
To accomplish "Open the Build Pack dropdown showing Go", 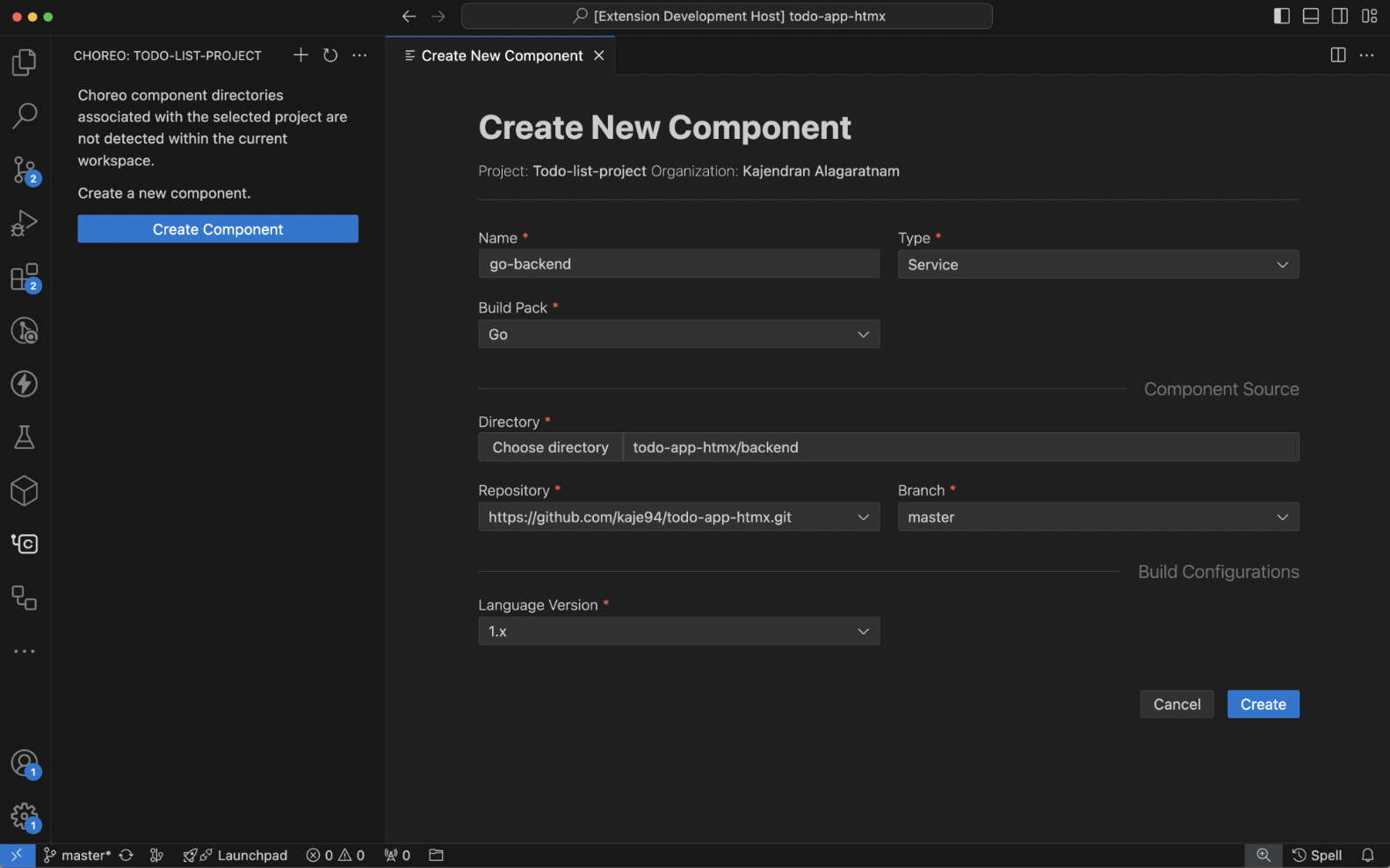I will pos(678,334).
